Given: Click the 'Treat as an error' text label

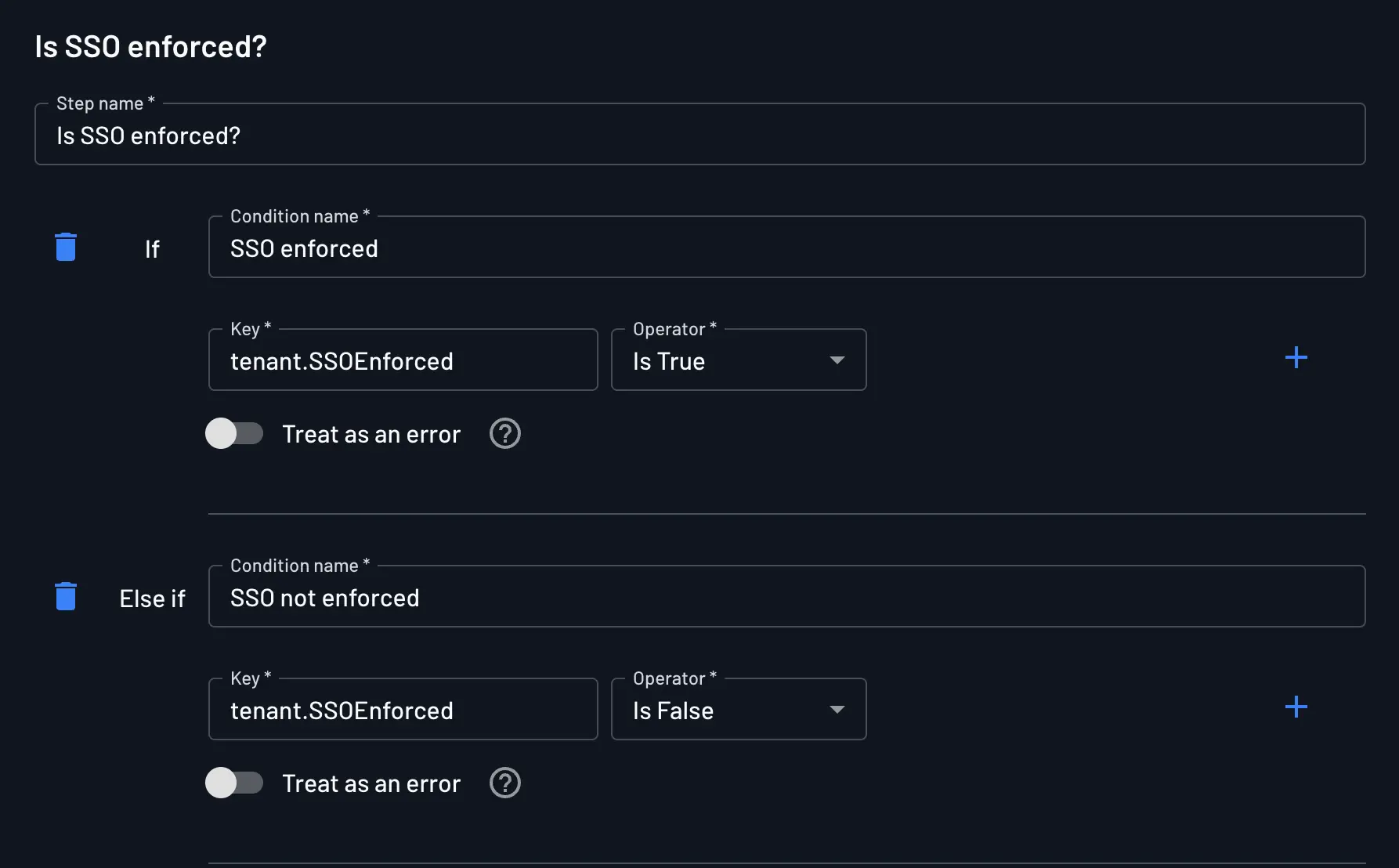Looking at the screenshot, I should 371,434.
